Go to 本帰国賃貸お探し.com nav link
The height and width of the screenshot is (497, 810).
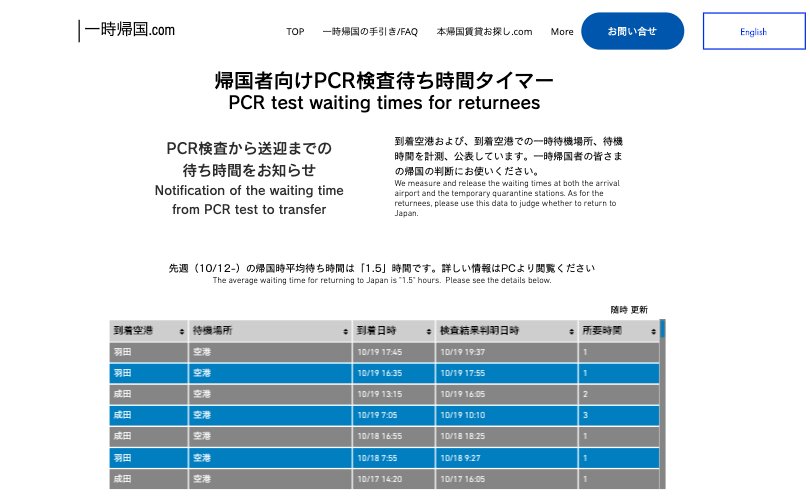(x=484, y=32)
